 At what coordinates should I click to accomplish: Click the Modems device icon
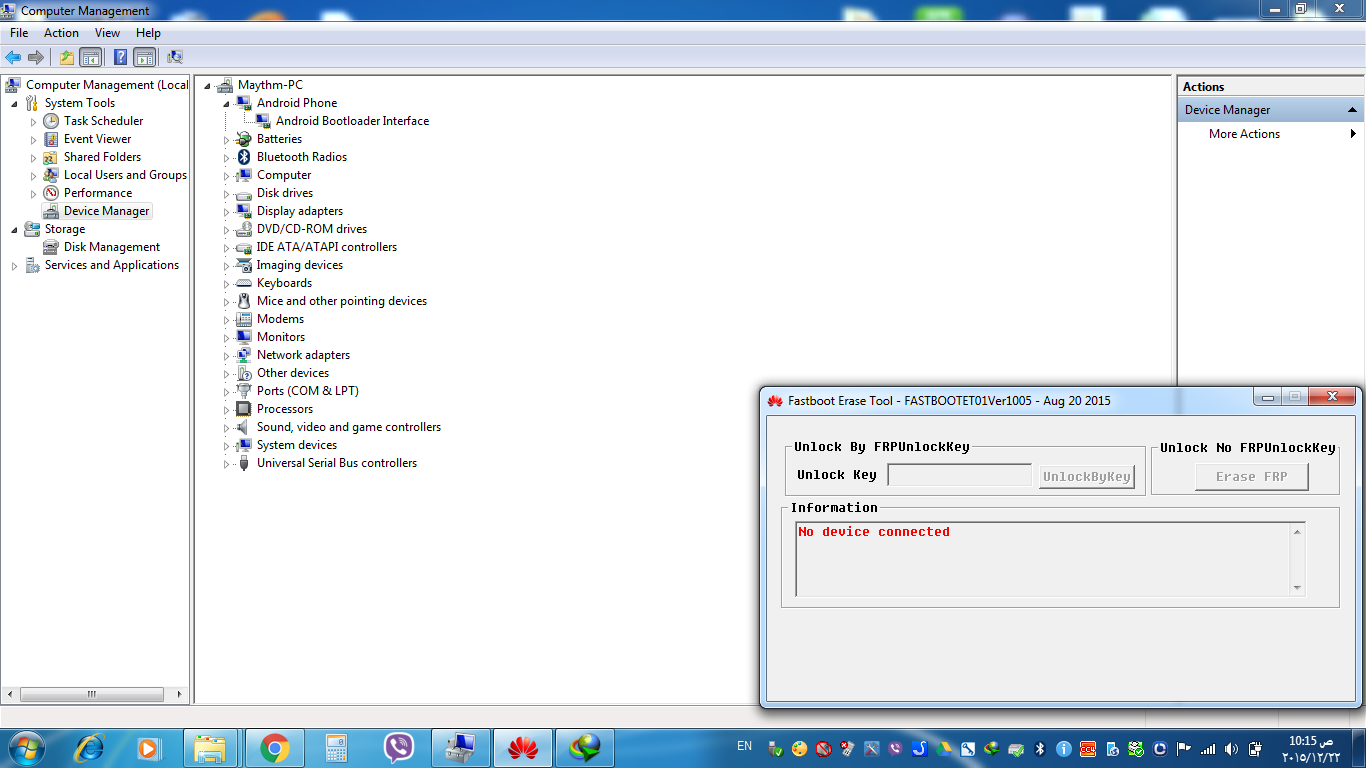click(x=243, y=319)
